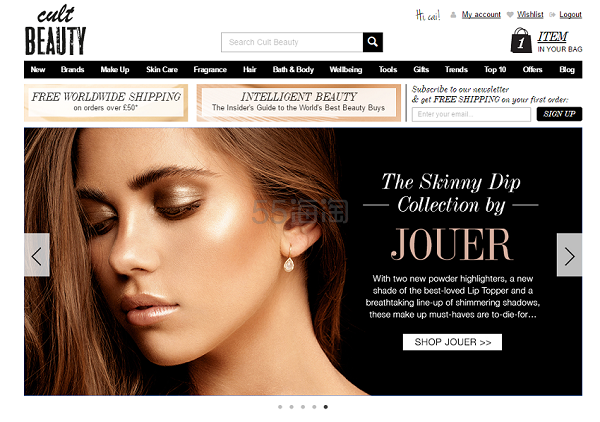Open the Blog menu
Screen dimensions: 600x422
pos(567,70)
